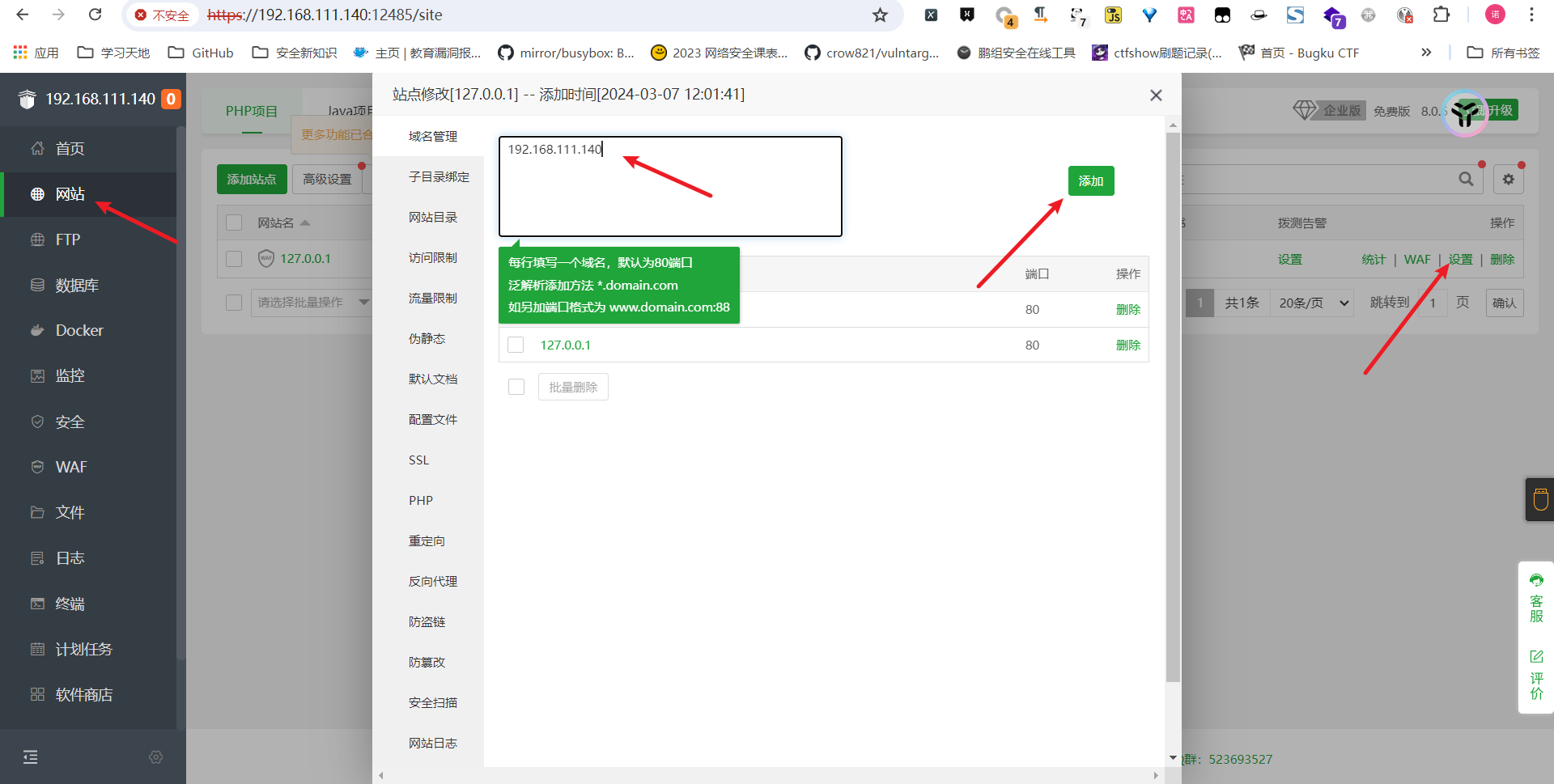Switch to the 反向代理 tab

[432, 581]
